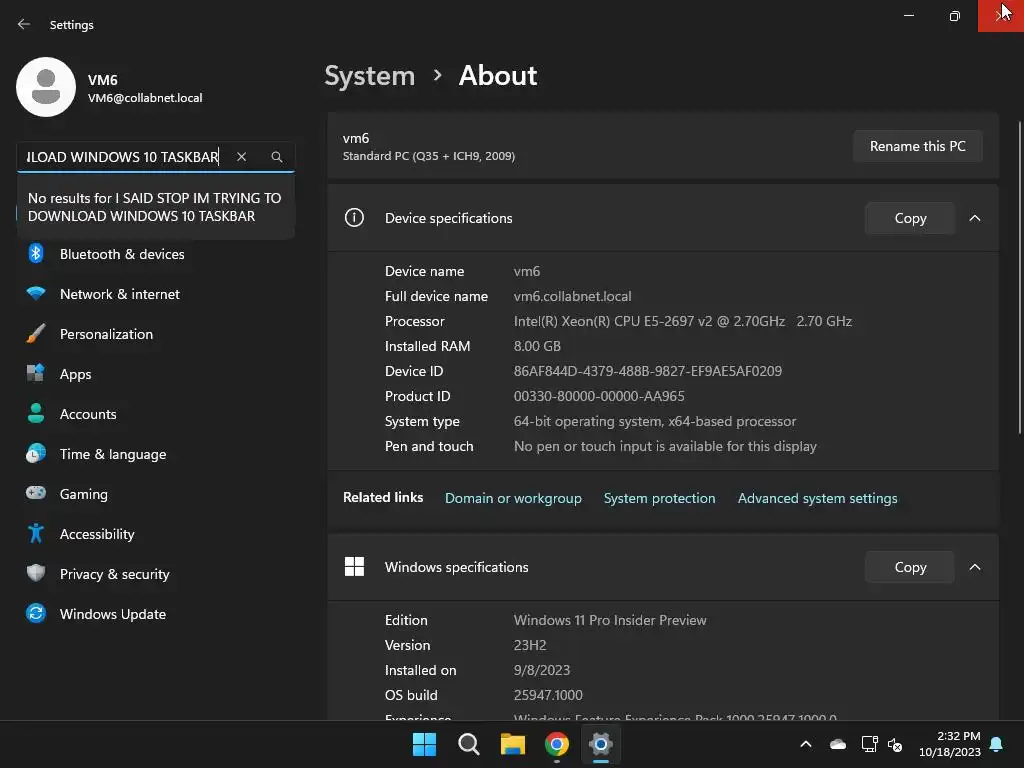Open Bluetooth & devices settings
Image resolution: width=1024 pixels, height=768 pixels.
tap(155, 254)
